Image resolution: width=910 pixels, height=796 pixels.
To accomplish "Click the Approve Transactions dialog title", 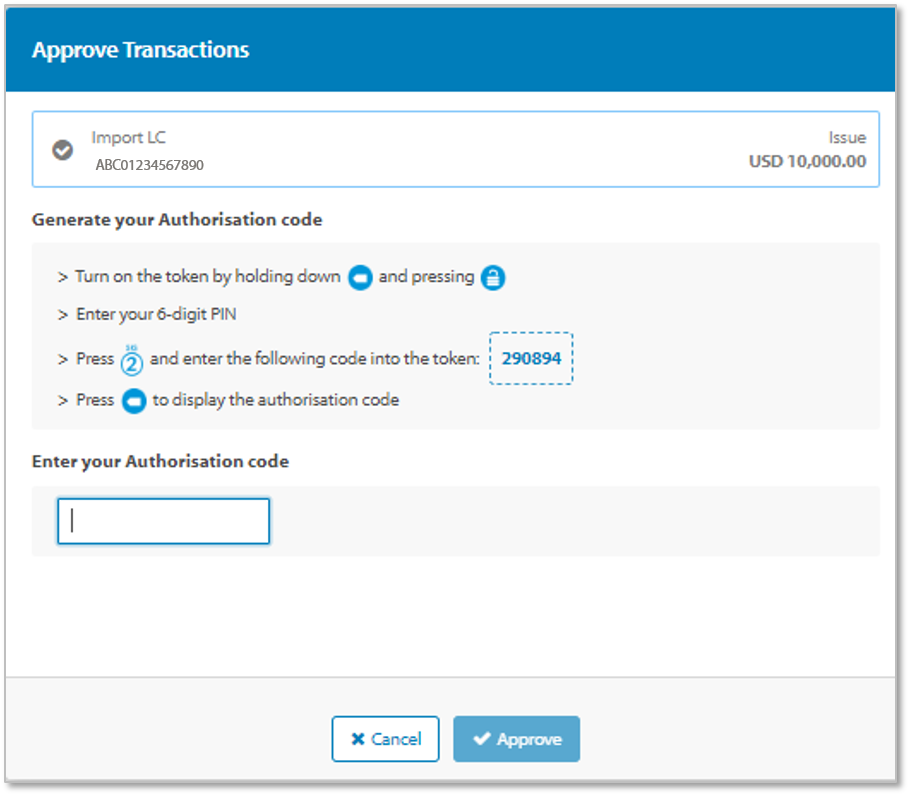I will [x=140, y=50].
